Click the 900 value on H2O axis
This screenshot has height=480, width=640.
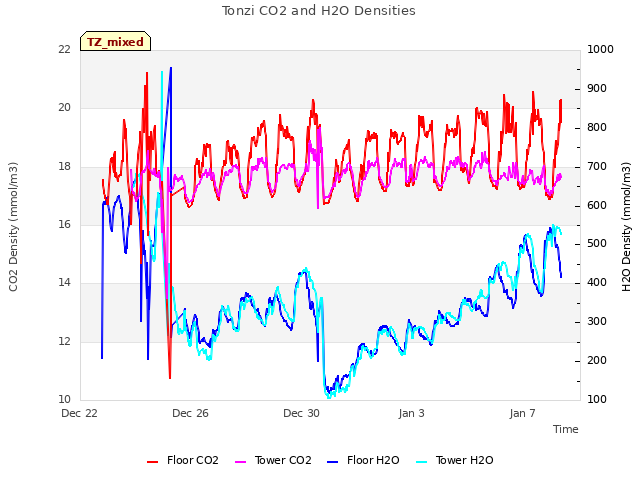click(597, 89)
